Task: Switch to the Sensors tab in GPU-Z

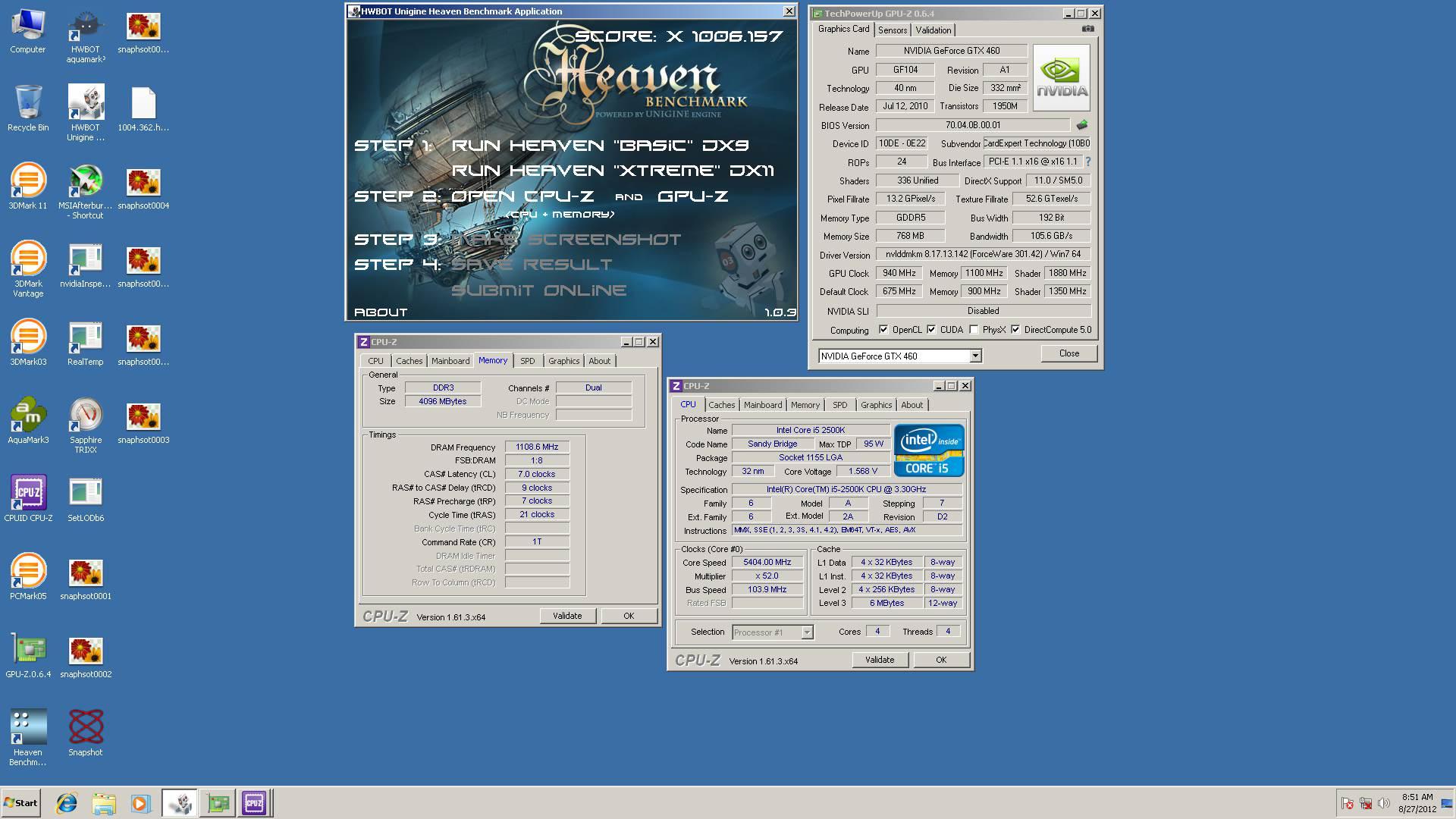Action: click(893, 30)
